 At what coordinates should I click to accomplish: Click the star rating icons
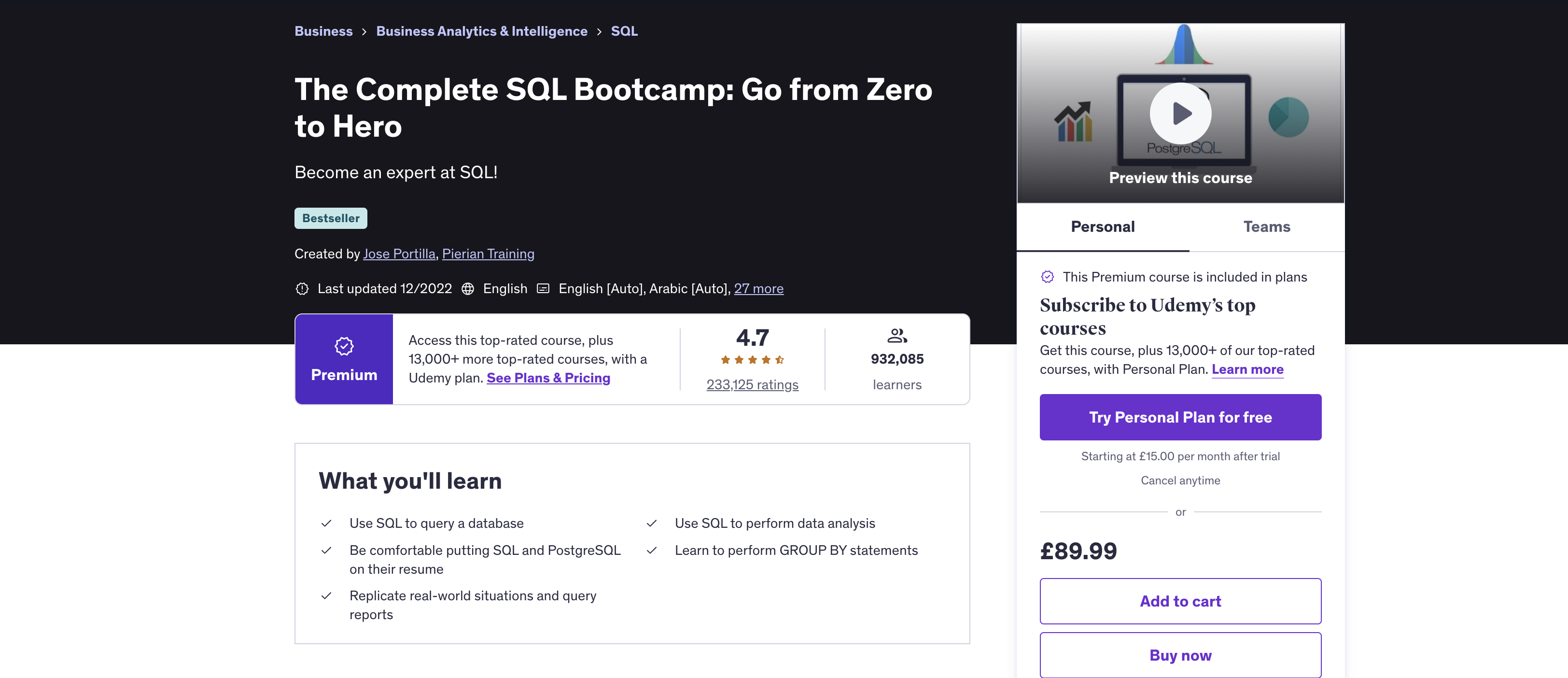(x=752, y=360)
